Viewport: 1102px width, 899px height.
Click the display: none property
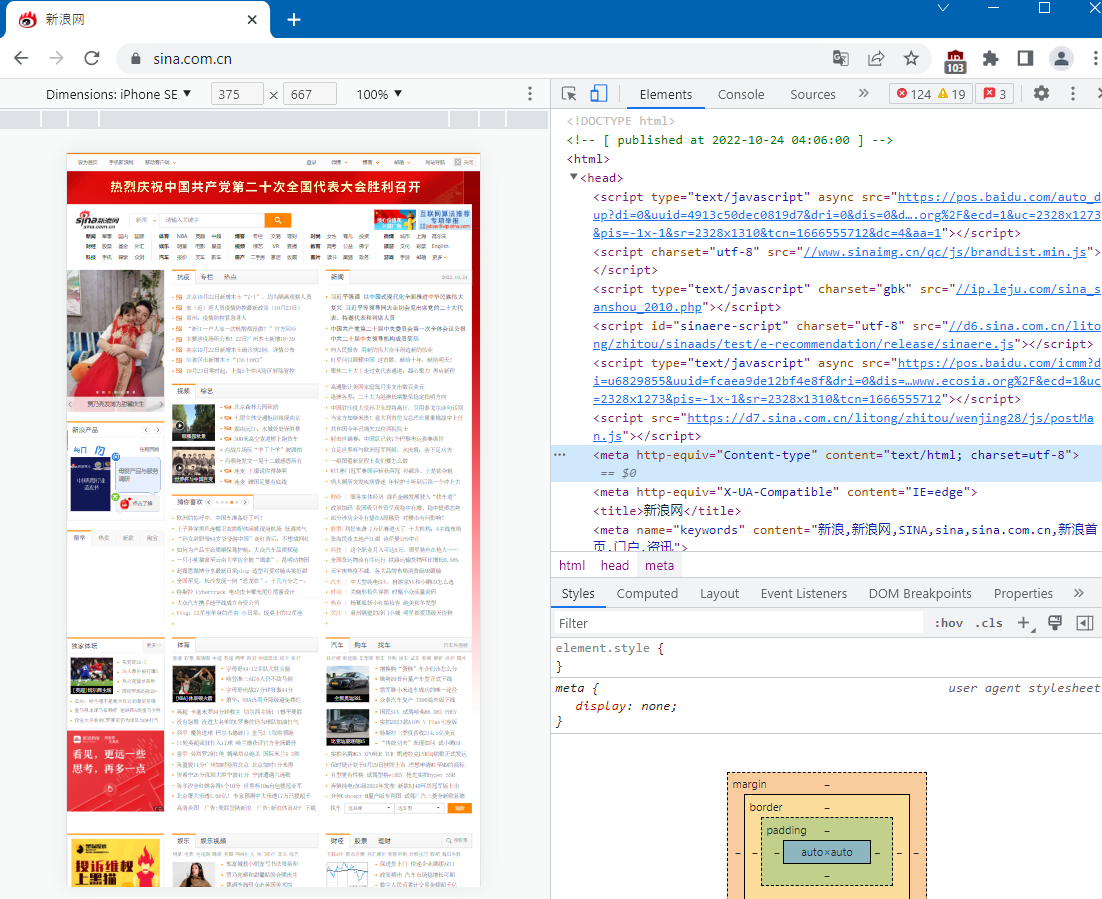tap(626, 706)
